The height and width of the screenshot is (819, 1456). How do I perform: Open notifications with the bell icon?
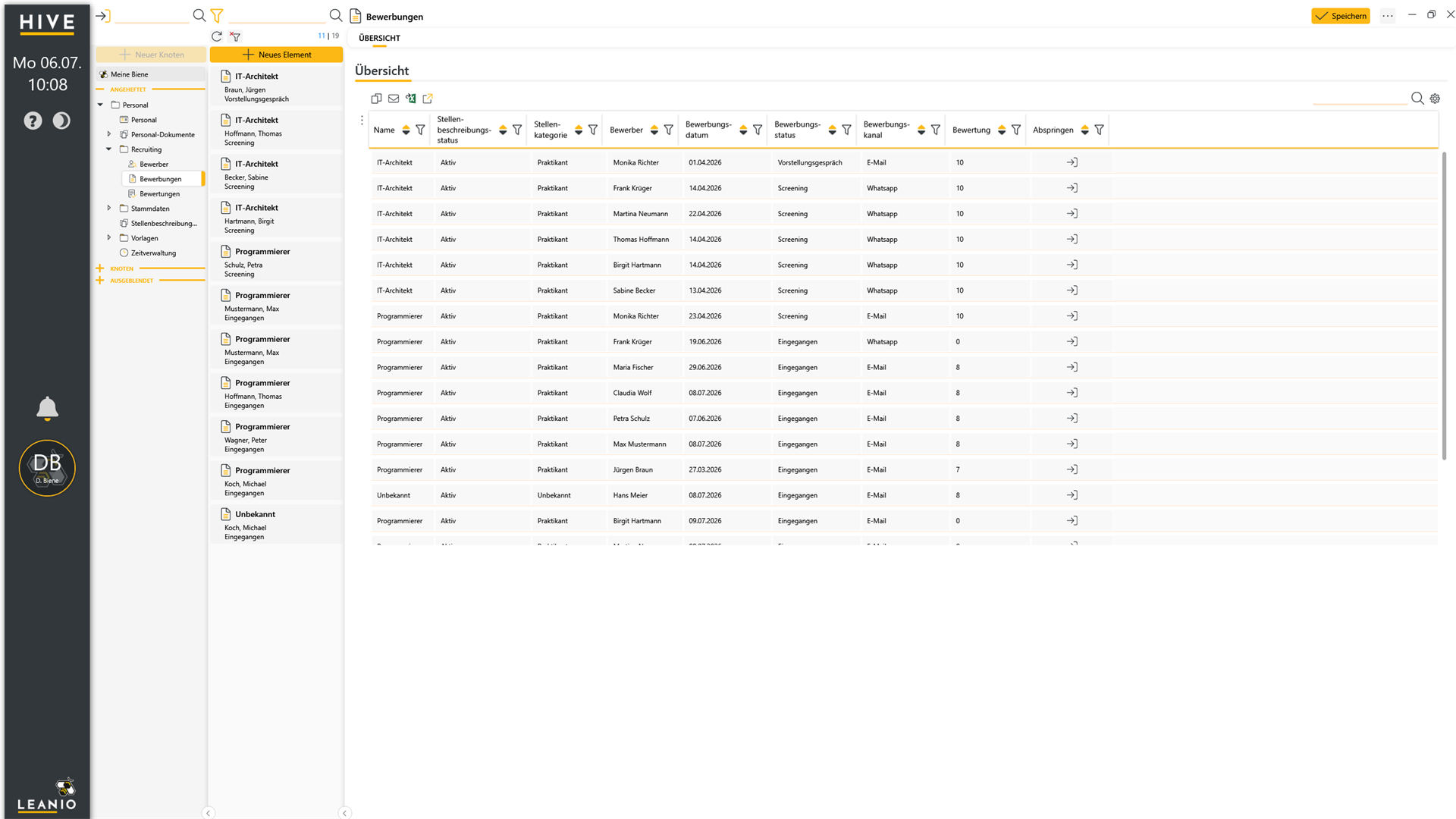click(x=47, y=408)
